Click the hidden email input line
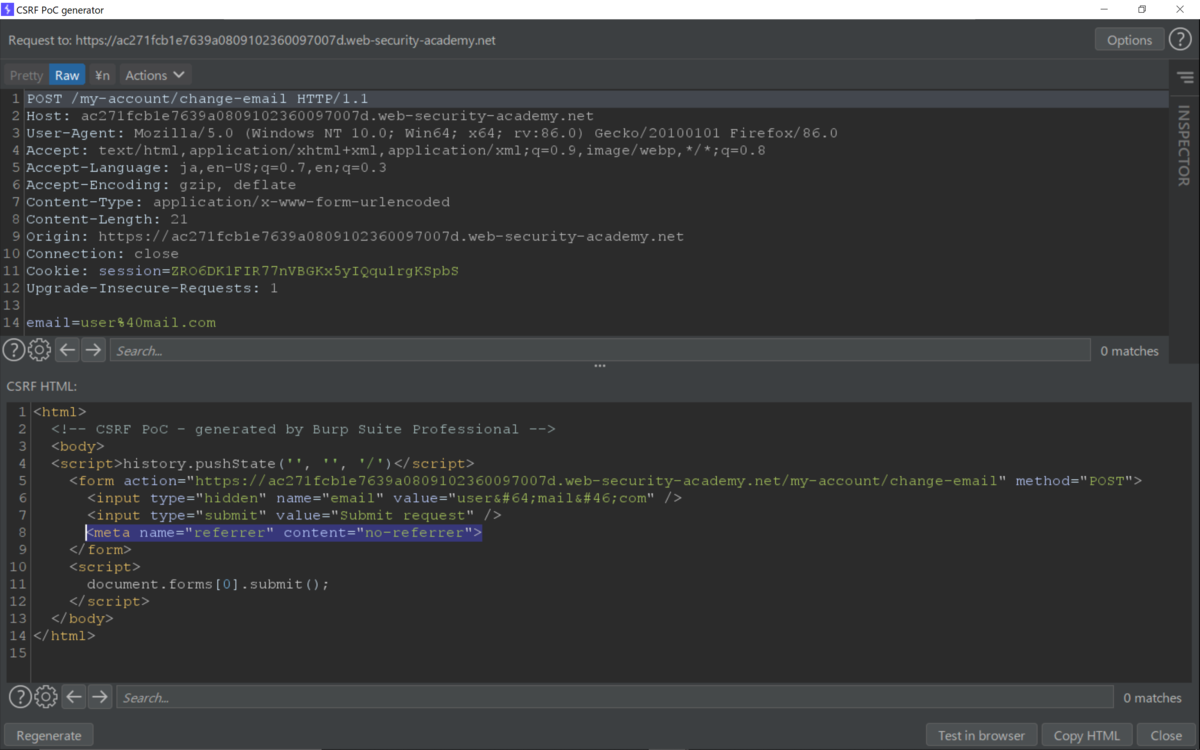 tap(385, 498)
